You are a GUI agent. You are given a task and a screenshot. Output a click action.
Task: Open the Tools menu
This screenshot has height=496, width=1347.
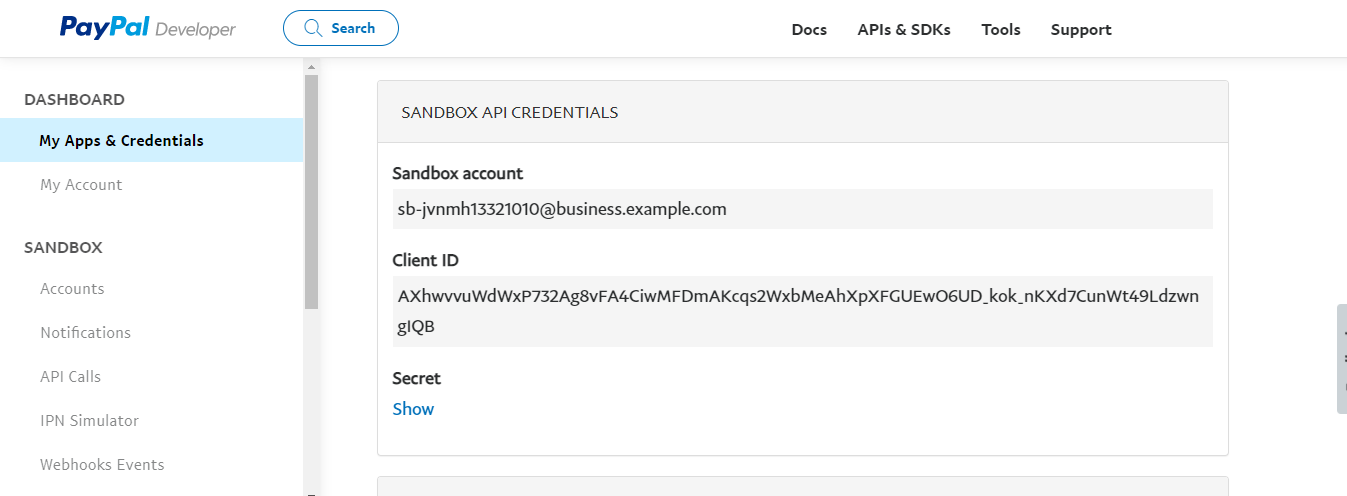point(1000,30)
